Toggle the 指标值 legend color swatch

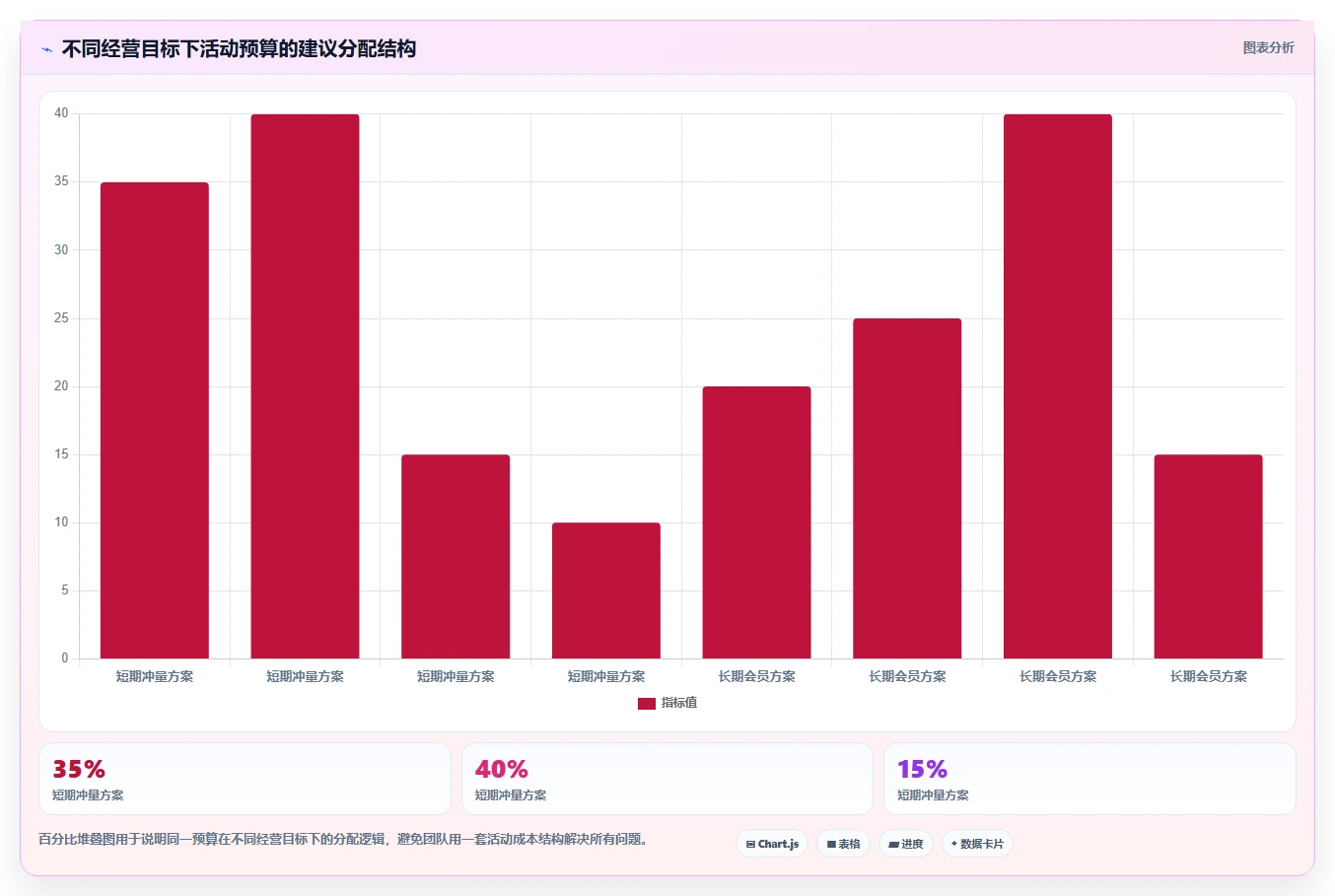point(647,704)
